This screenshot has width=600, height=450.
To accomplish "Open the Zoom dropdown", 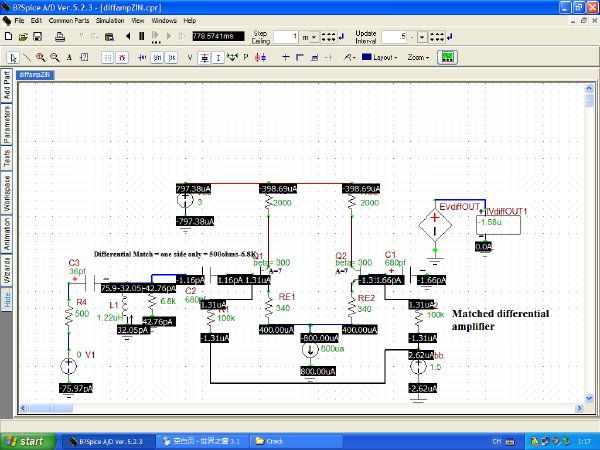I will [418, 57].
